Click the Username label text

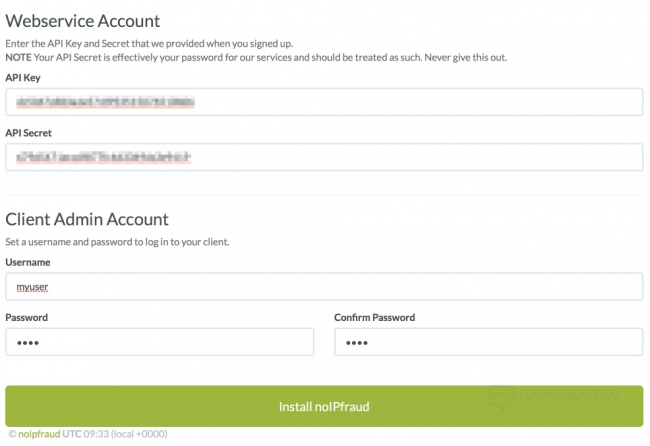point(28,262)
